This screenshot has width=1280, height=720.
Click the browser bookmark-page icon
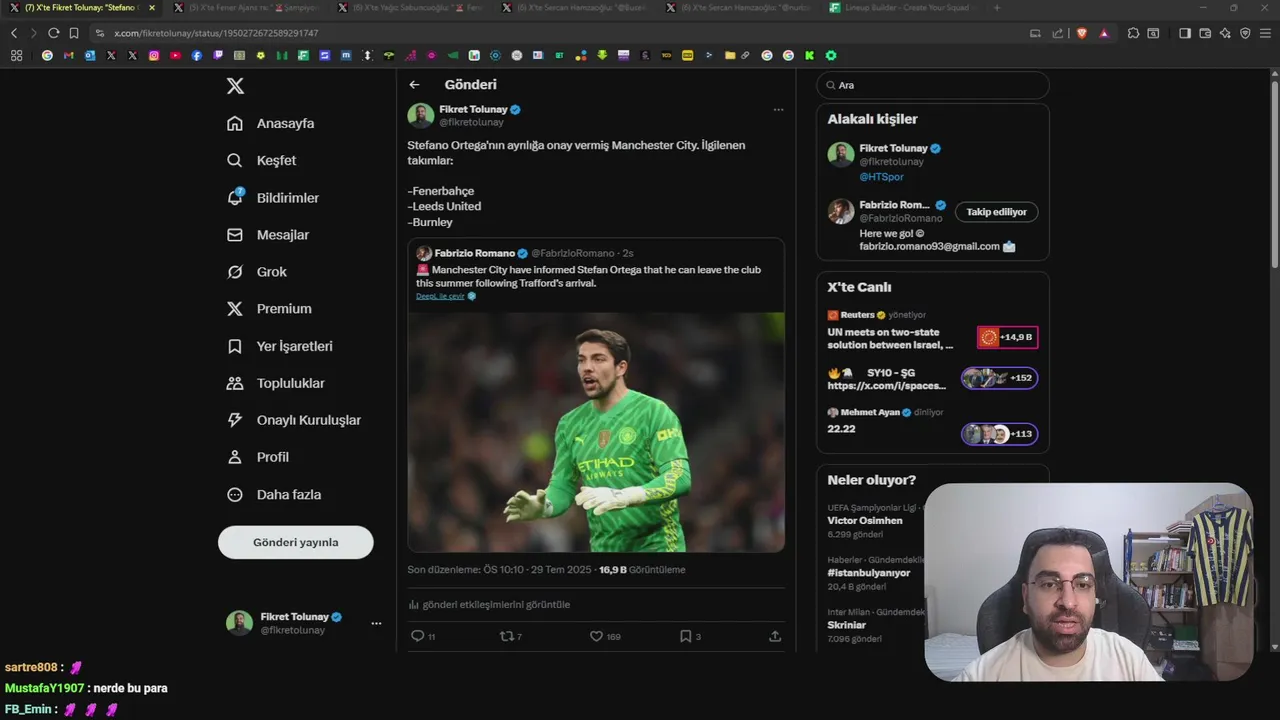click(74, 33)
